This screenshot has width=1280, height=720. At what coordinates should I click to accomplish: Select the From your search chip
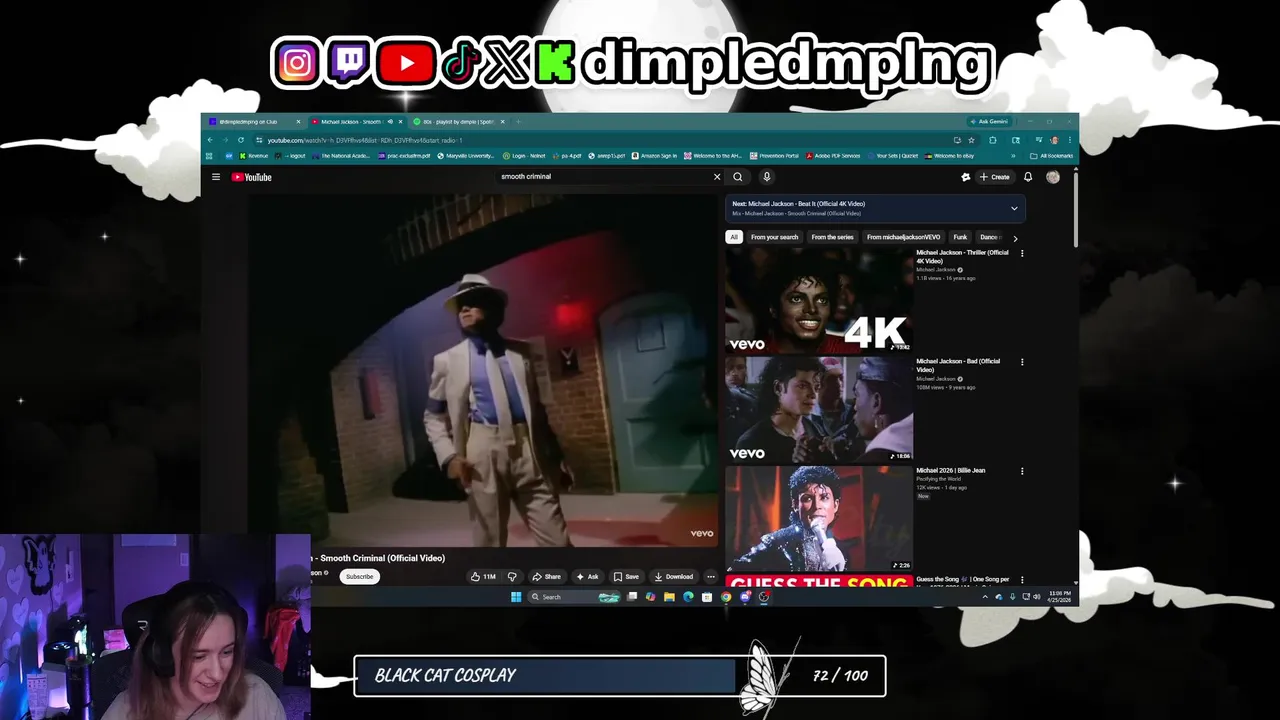774,237
